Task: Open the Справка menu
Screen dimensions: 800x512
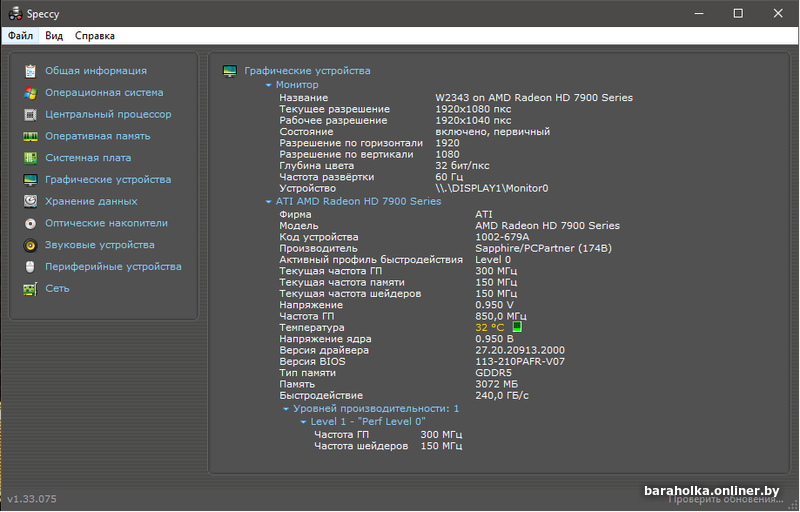Action: tap(95, 36)
